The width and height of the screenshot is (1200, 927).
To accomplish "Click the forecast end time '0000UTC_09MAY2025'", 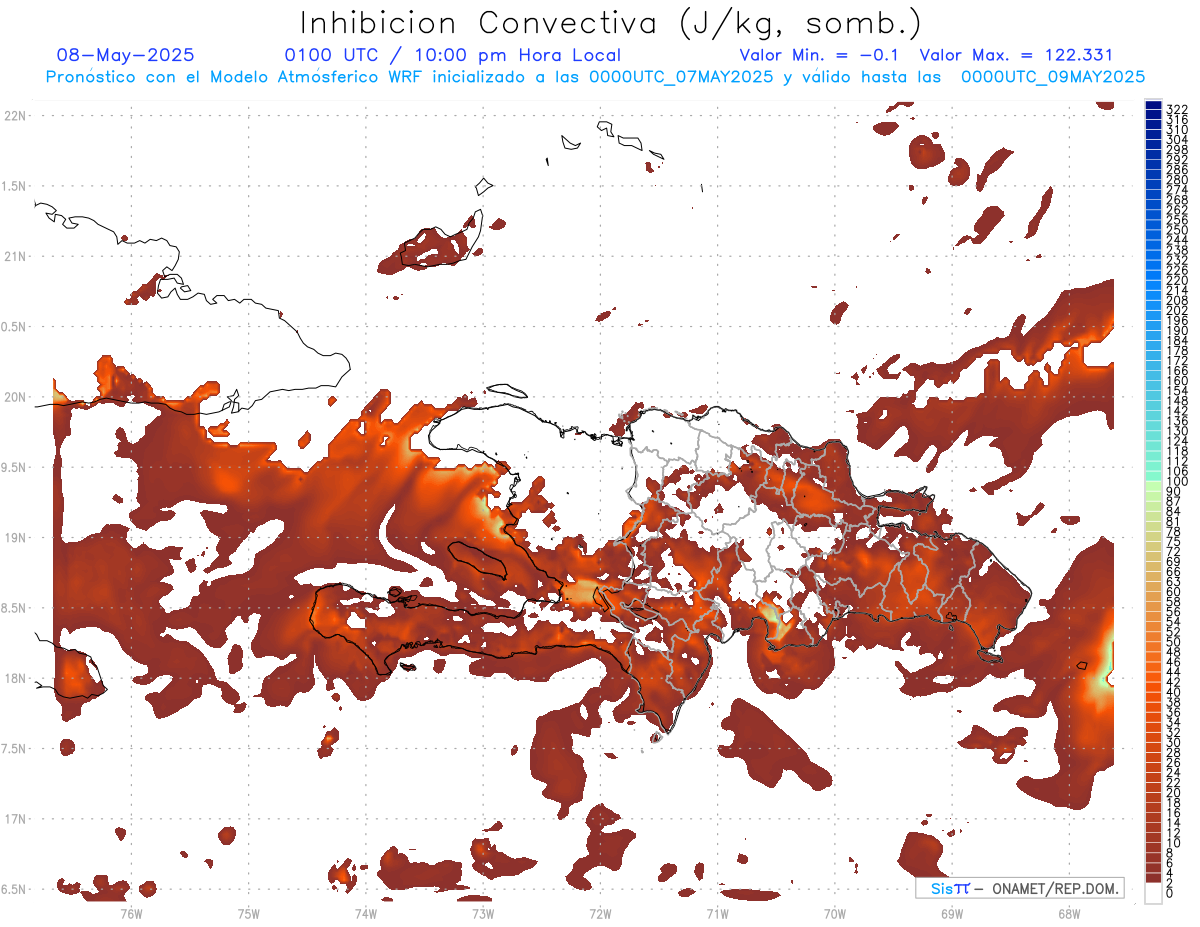I will tap(1053, 77).
